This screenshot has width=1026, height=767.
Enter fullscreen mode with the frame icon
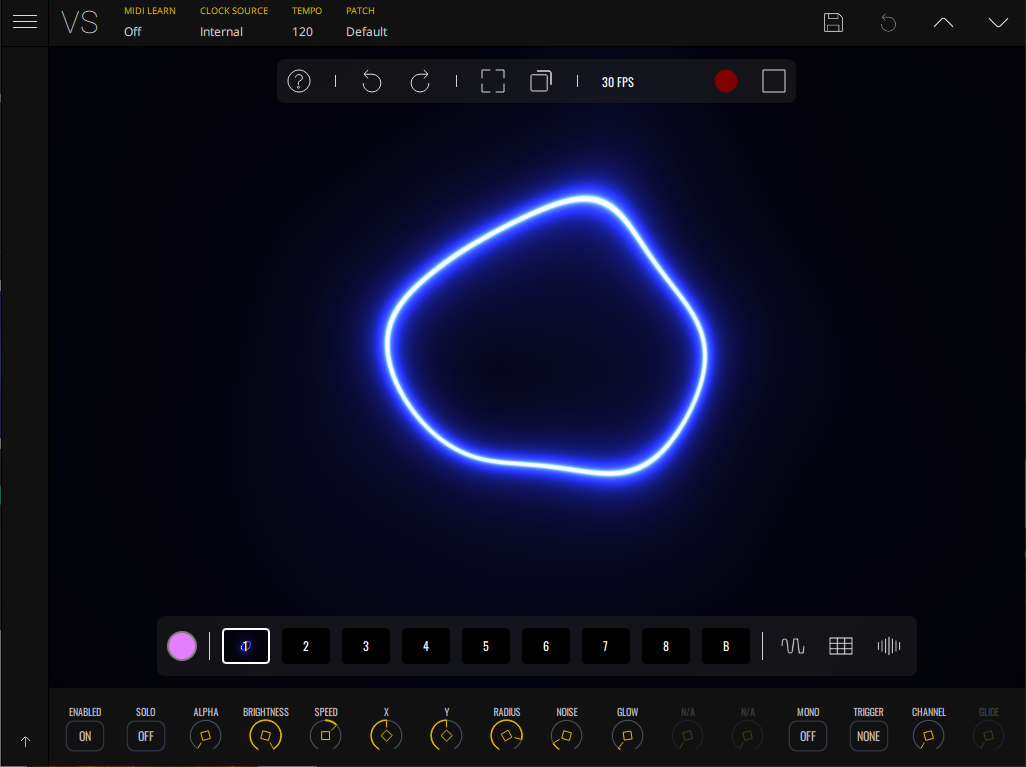492,82
